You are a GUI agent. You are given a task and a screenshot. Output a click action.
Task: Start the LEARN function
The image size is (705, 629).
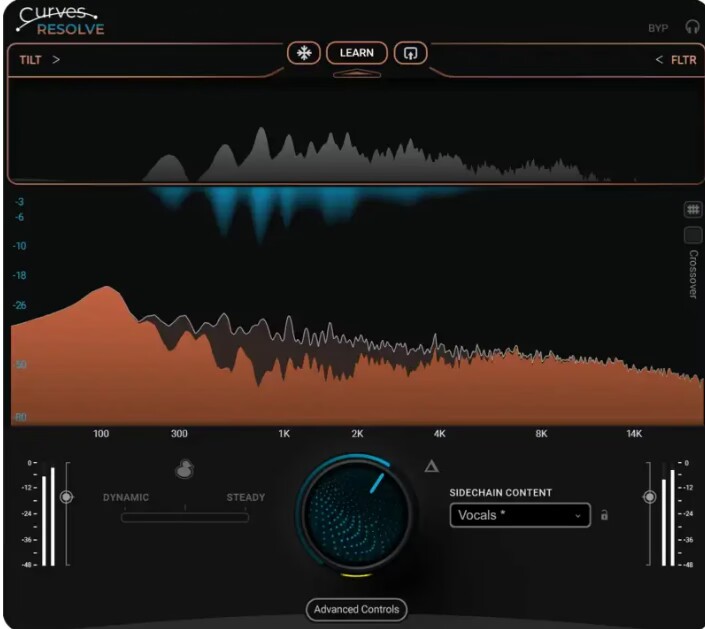click(357, 53)
